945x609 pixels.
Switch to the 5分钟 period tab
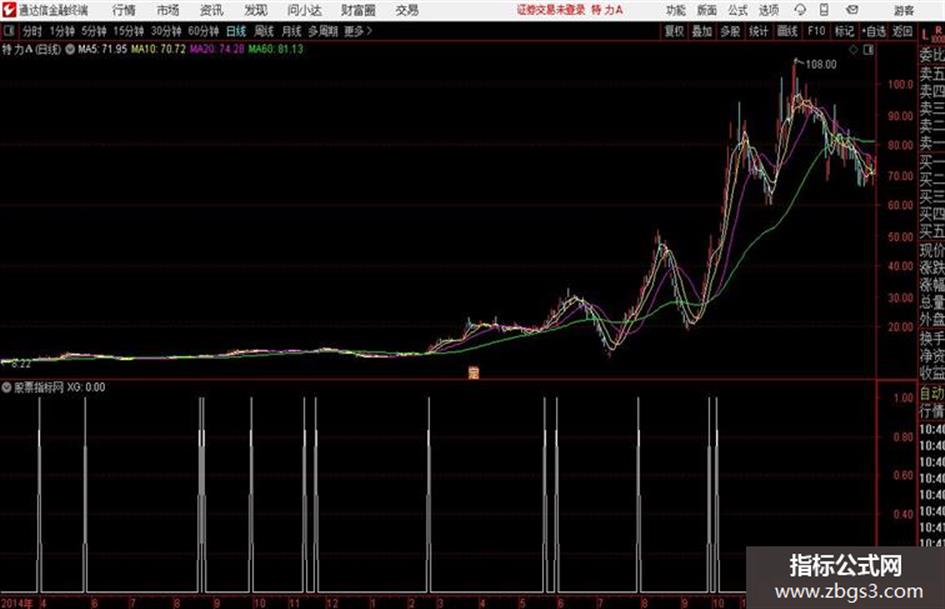(93, 31)
